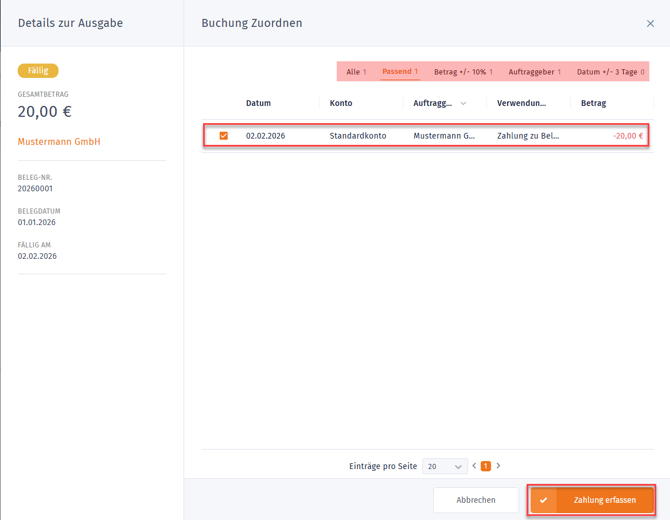The height and width of the screenshot is (520, 670).
Task: Click the sort chevron beside Auftraggeber column
Action: (463, 104)
